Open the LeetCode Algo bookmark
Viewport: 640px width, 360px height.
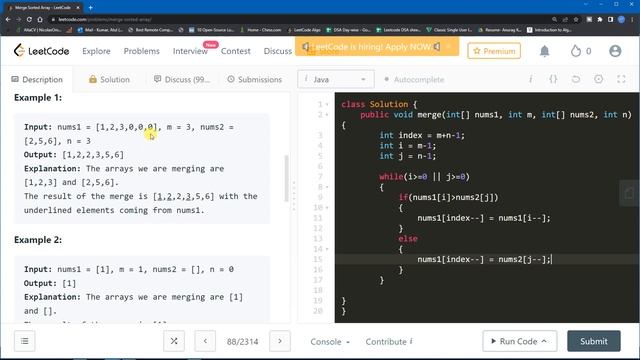point(303,30)
